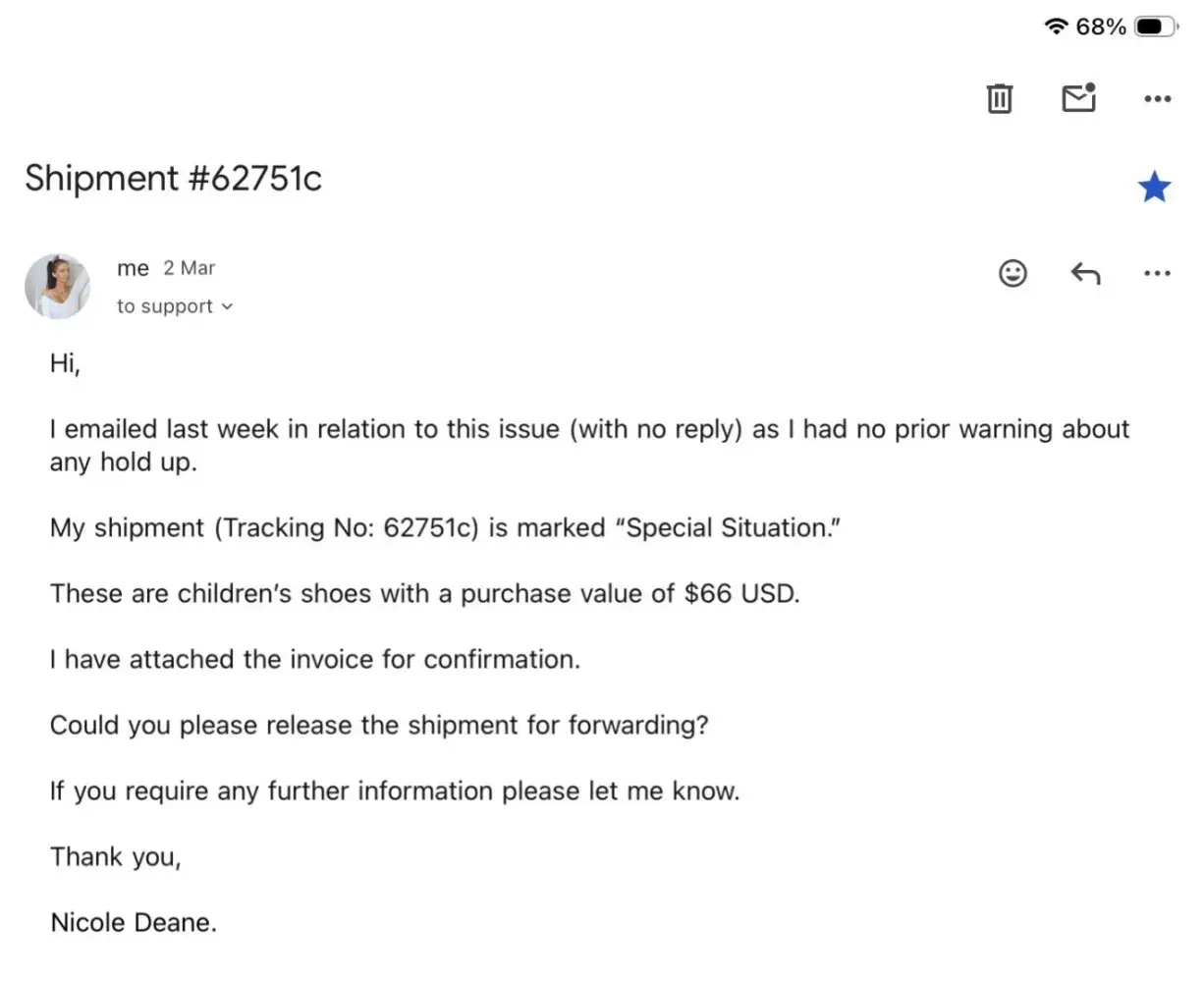This screenshot has height=982, width=1204.
Task: Tap the Wi-Fi status icon
Action: coord(1056,27)
